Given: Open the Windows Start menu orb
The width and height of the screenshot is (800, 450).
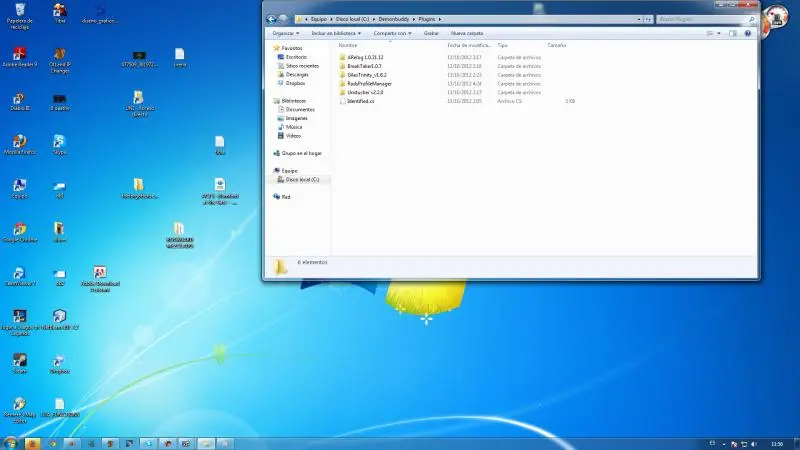Looking at the screenshot, I should pos(11,442).
